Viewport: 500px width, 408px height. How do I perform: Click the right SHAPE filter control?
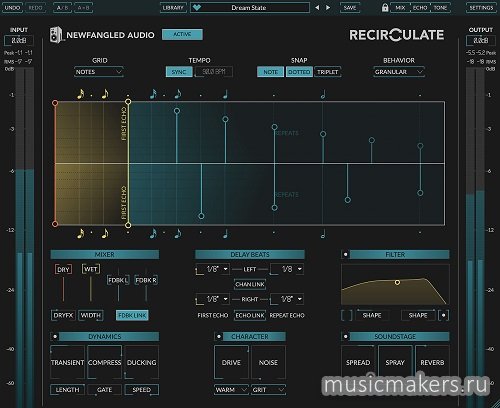point(418,315)
